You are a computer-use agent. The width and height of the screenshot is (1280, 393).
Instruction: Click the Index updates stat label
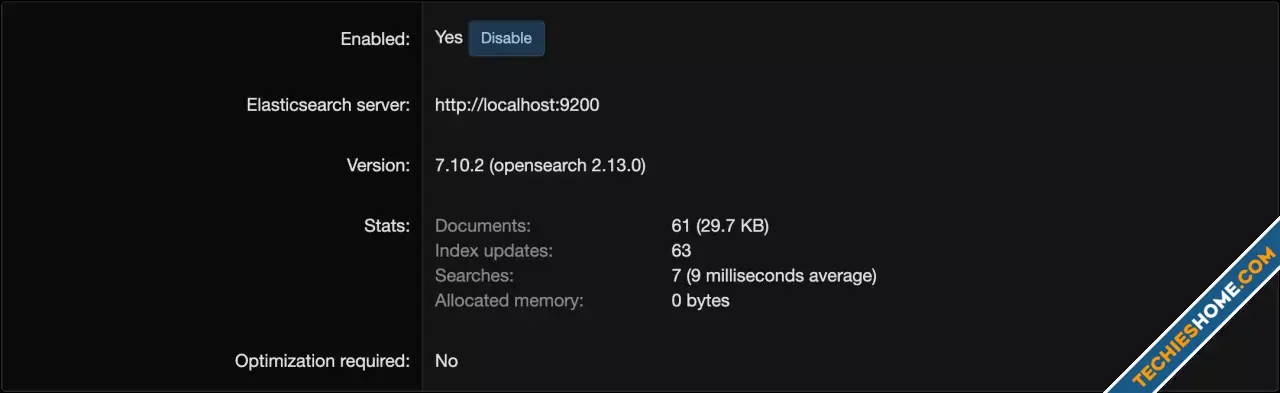click(494, 250)
